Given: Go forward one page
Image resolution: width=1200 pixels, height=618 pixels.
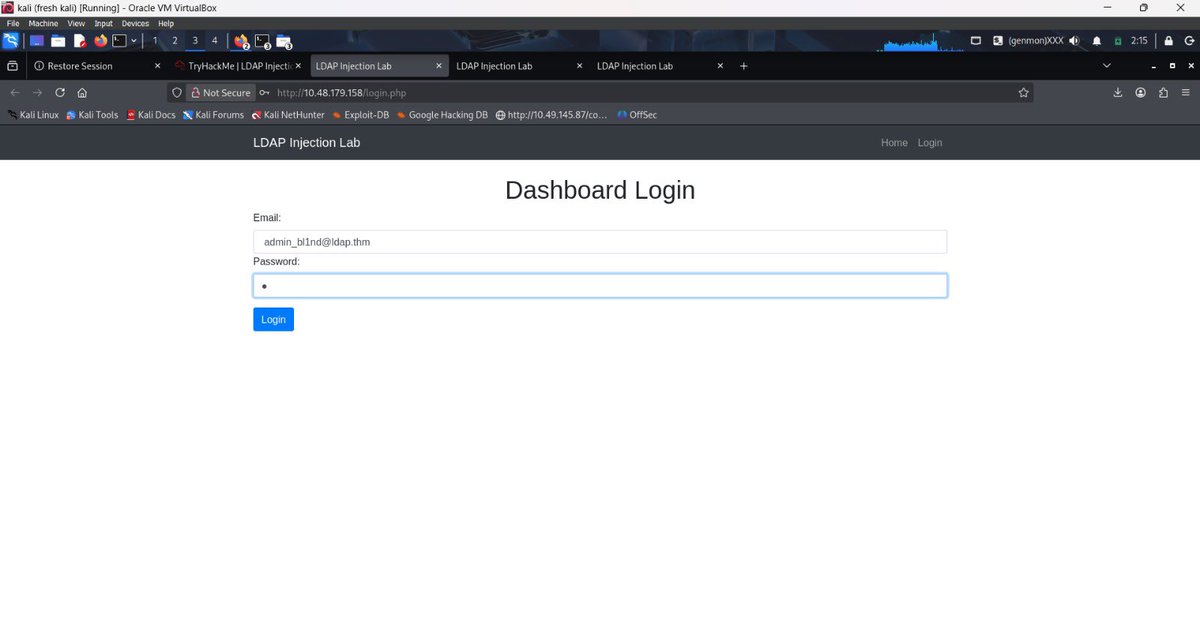Looking at the screenshot, I should point(37,92).
